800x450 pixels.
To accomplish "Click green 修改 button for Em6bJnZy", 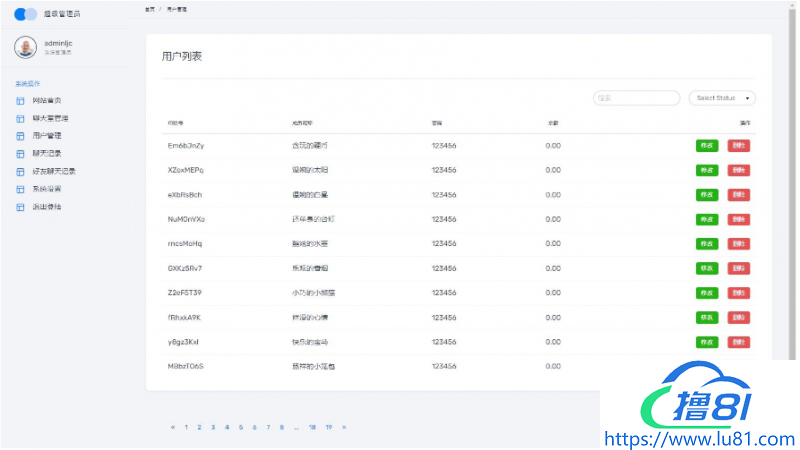I will point(707,146).
